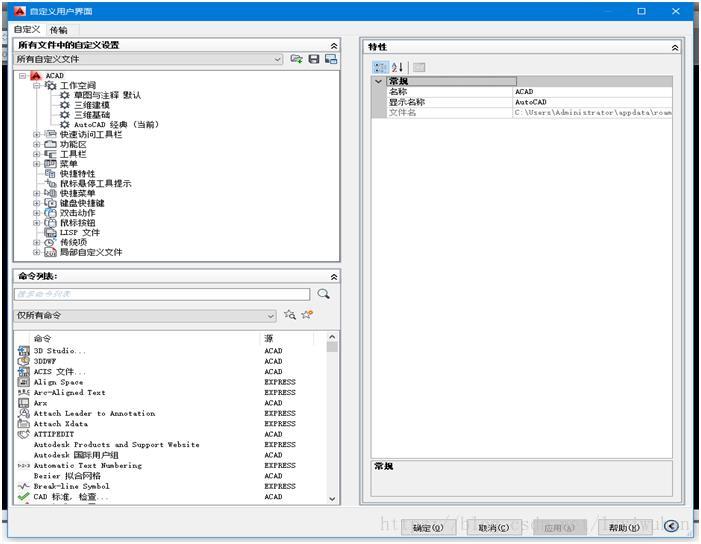
Task: Click the ATTIPEDIT command icon
Action: [23, 434]
